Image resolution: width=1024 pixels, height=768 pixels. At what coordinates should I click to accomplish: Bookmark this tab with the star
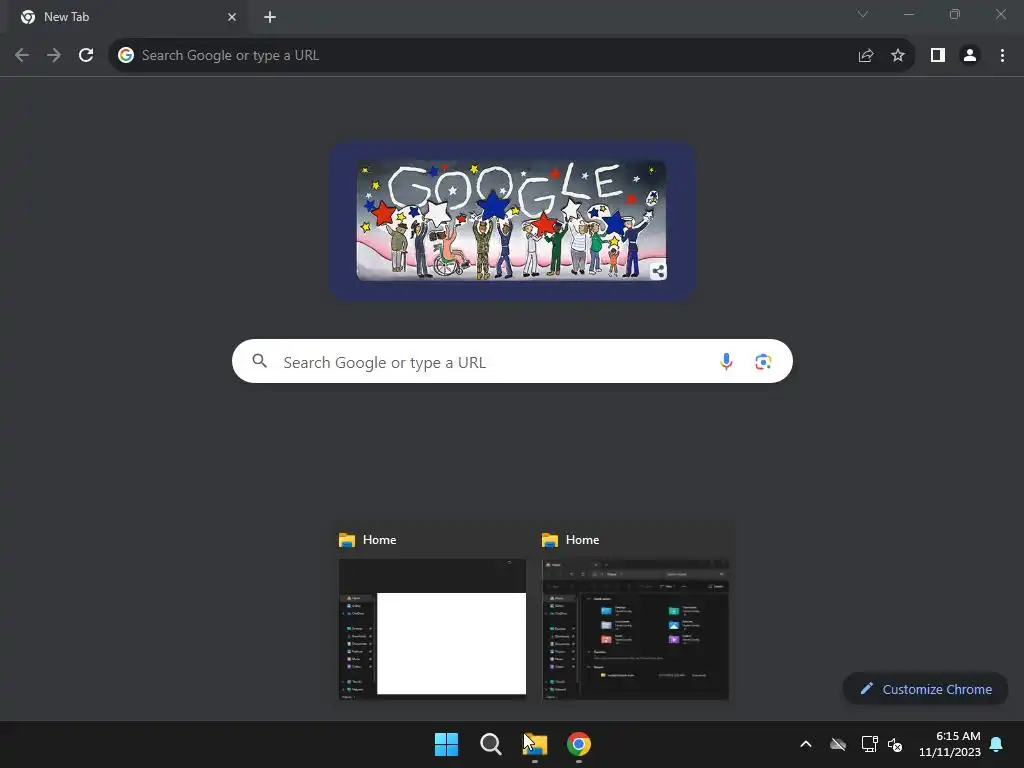click(x=898, y=56)
